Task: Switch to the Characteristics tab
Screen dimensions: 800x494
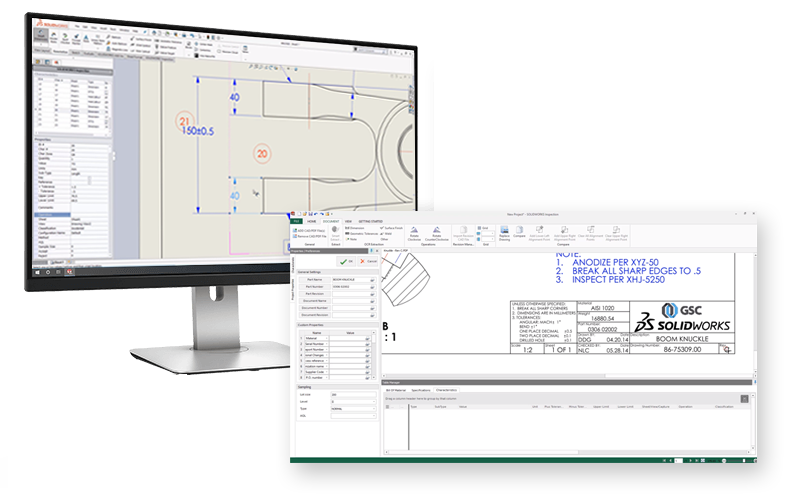Action: (447, 390)
